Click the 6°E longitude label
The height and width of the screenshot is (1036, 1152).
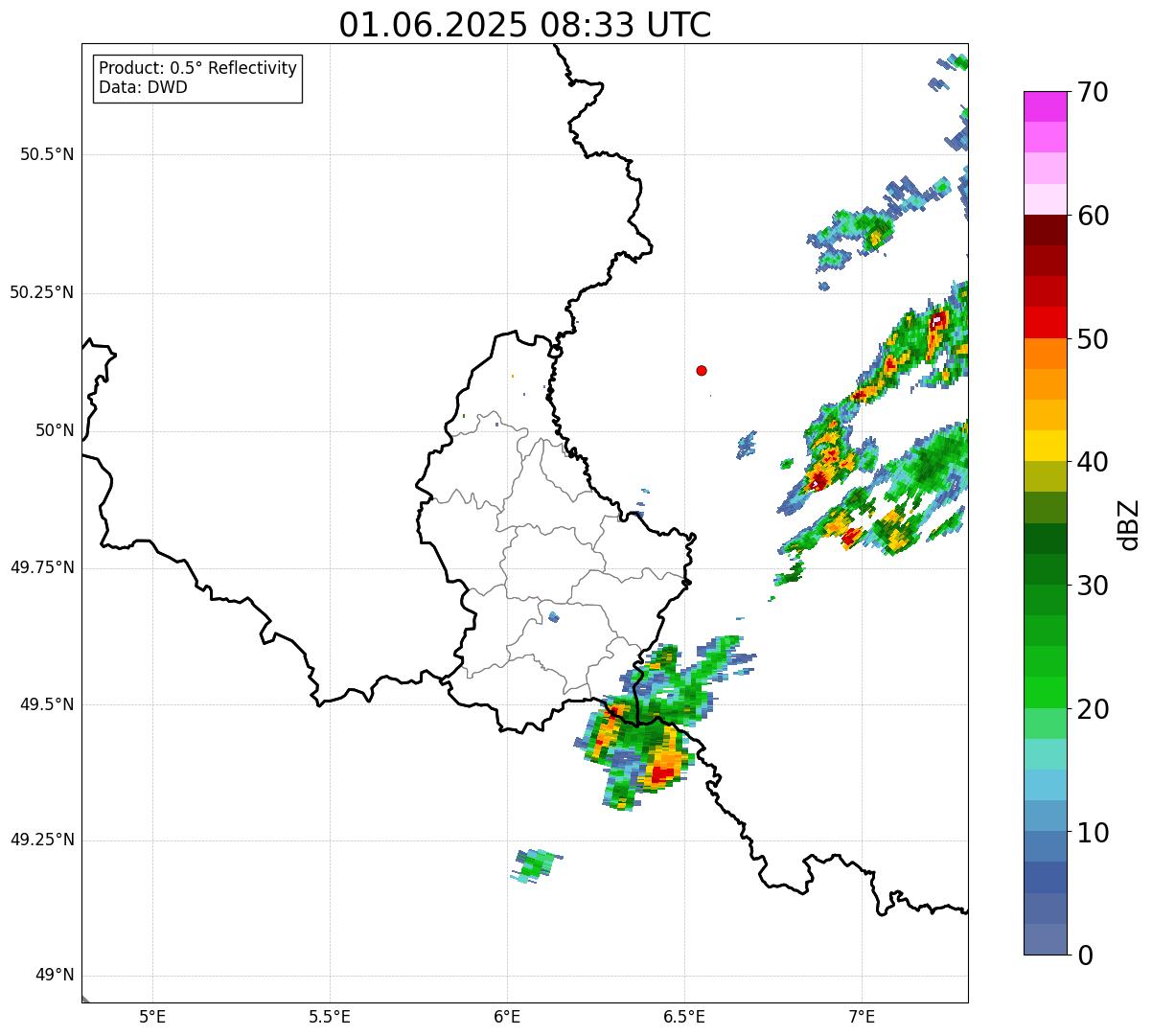pyautogui.click(x=507, y=1016)
